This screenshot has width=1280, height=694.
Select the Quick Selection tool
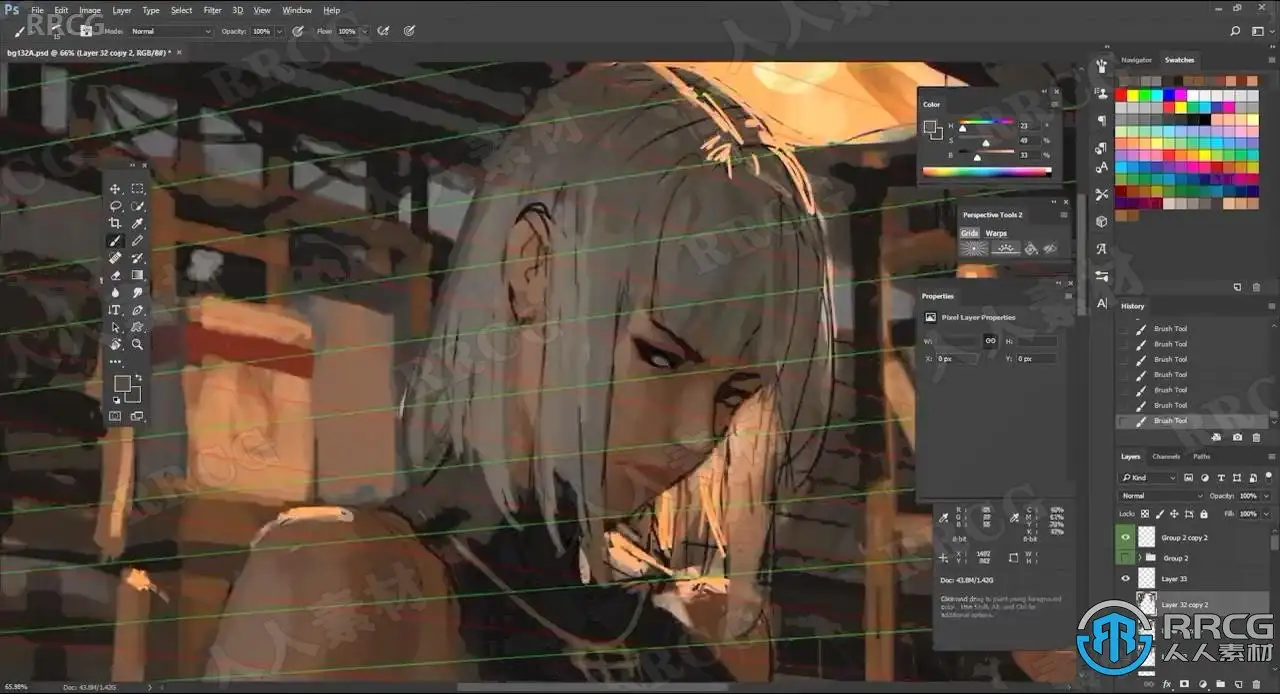(138, 206)
